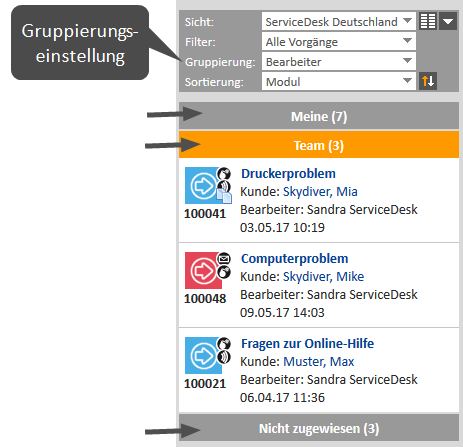Click the mail badge on Computerproblem ticket
The width and height of the screenshot is (463, 447).
224,258
